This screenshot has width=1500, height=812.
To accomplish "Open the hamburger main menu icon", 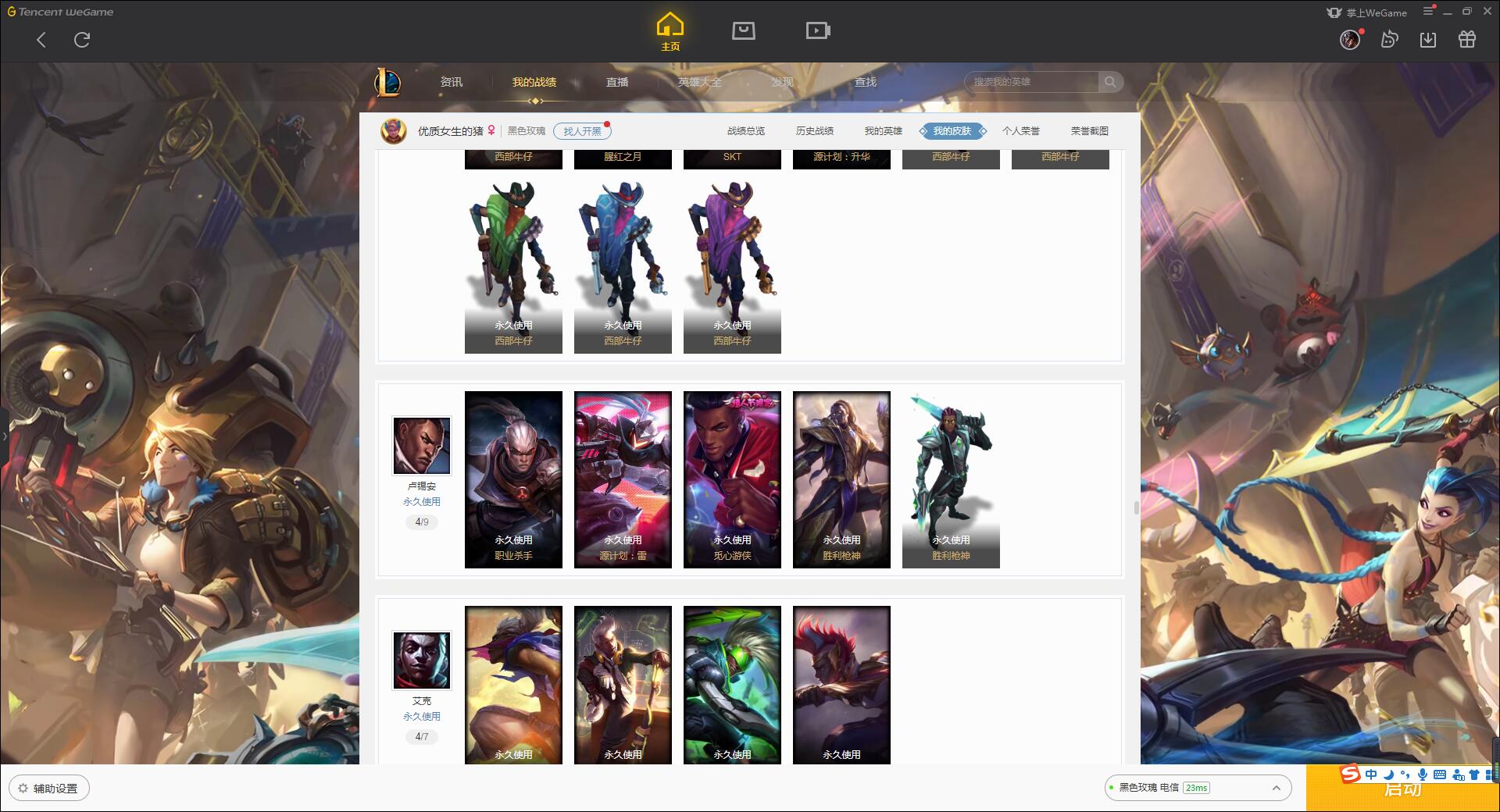I will [1428, 11].
